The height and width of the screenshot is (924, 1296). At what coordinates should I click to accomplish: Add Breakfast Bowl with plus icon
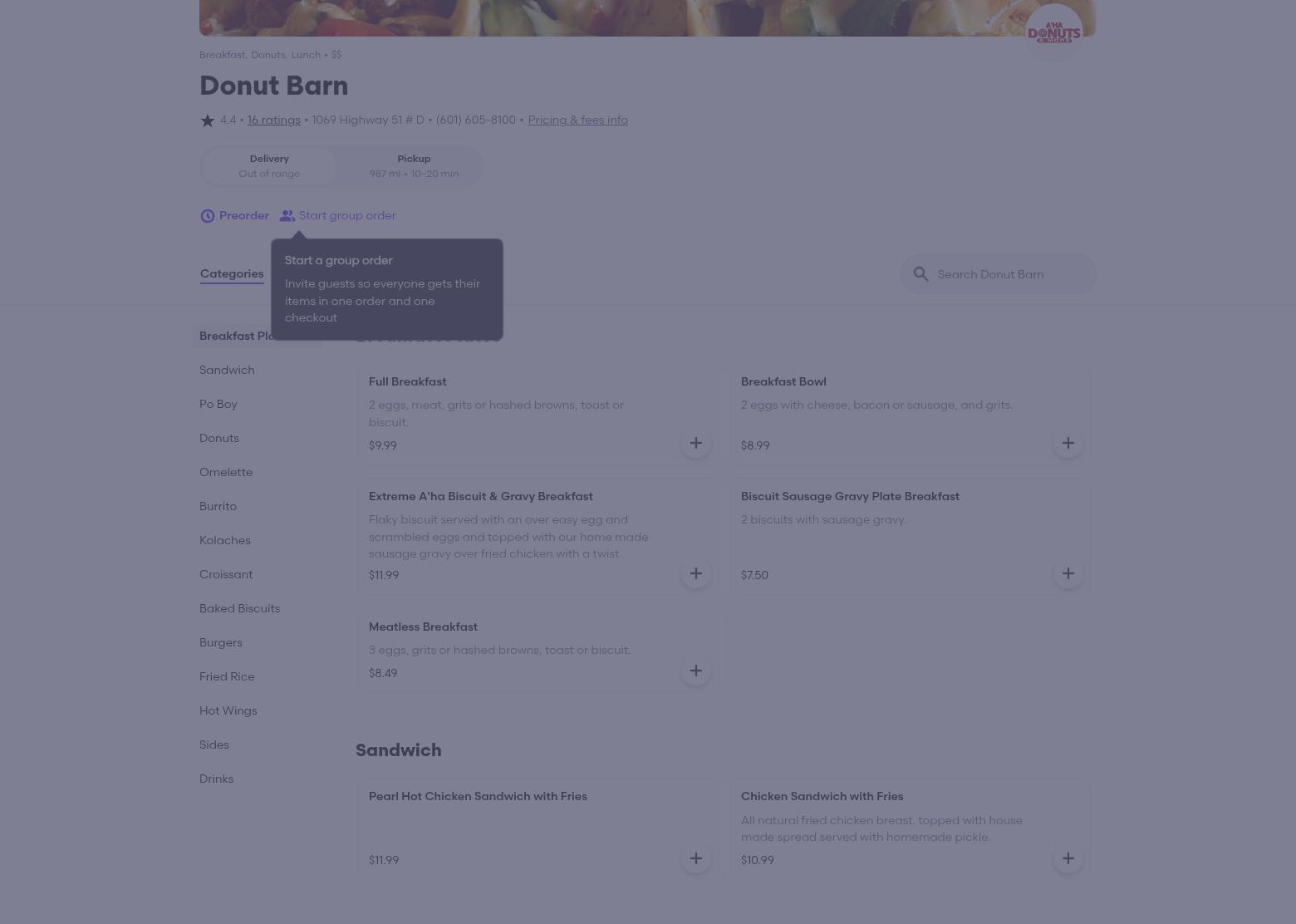(1068, 443)
